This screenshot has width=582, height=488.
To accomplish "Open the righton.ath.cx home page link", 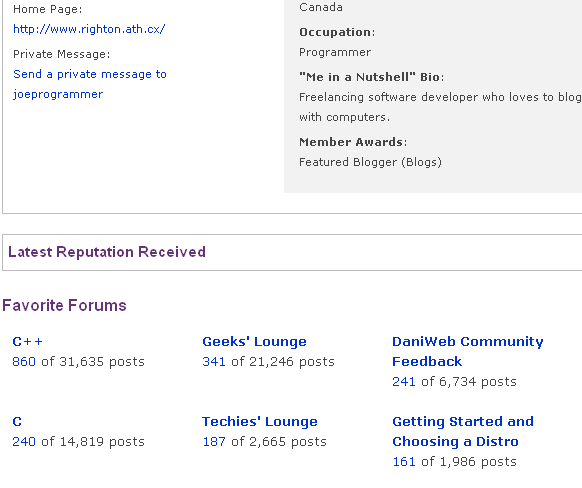I will pyautogui.click(x=89, y=29).
